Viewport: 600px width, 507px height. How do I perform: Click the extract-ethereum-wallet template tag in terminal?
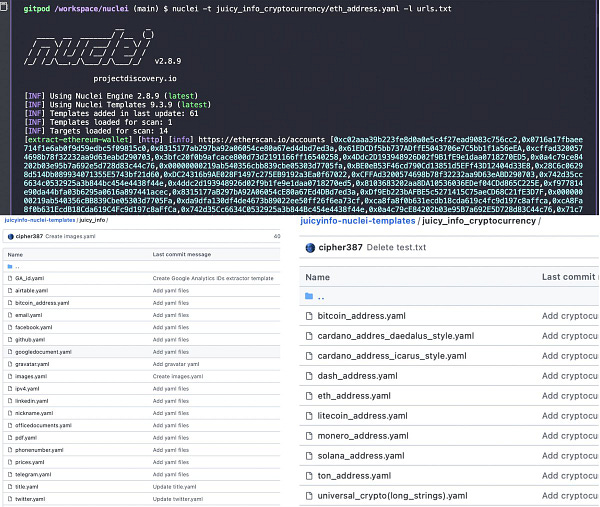[78, 140]
